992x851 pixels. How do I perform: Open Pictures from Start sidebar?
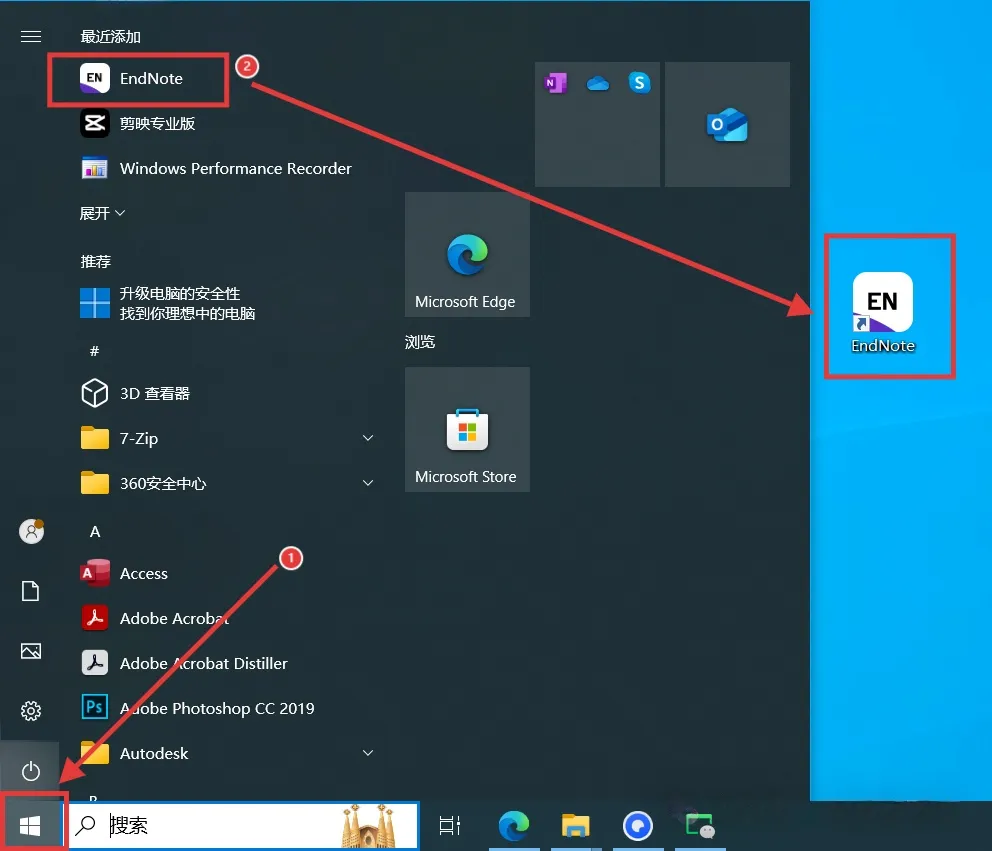coord(30,651)
